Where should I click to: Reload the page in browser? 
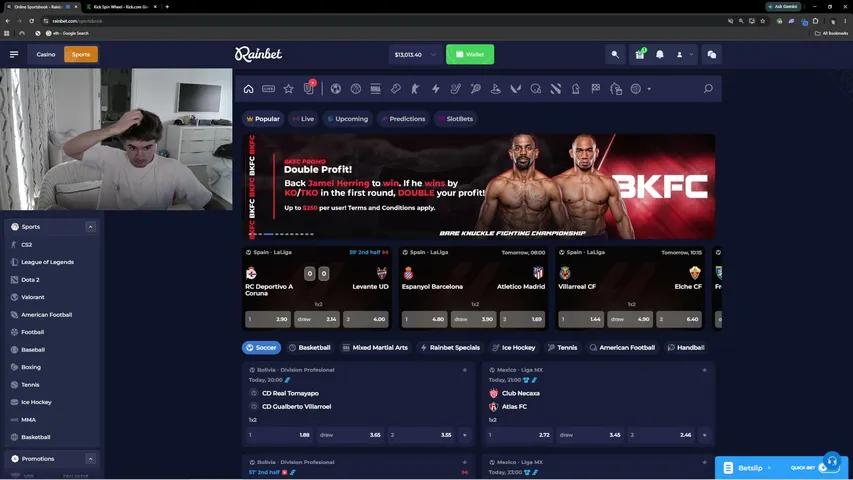[32, 21]
